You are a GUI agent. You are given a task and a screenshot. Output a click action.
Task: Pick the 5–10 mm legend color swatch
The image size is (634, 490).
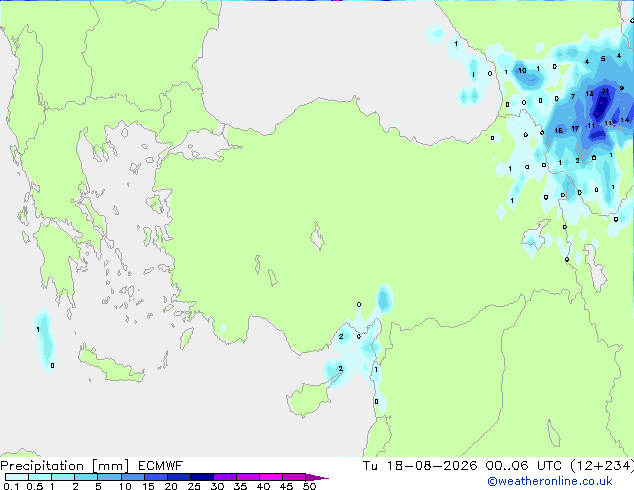[109, 477]
